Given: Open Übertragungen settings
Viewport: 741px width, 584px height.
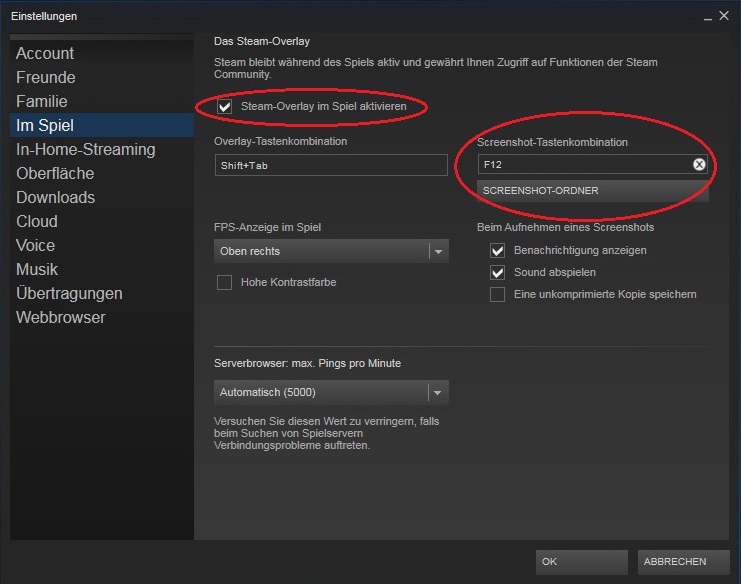Looking at the screenshot, I should click(x=102, y=293).
